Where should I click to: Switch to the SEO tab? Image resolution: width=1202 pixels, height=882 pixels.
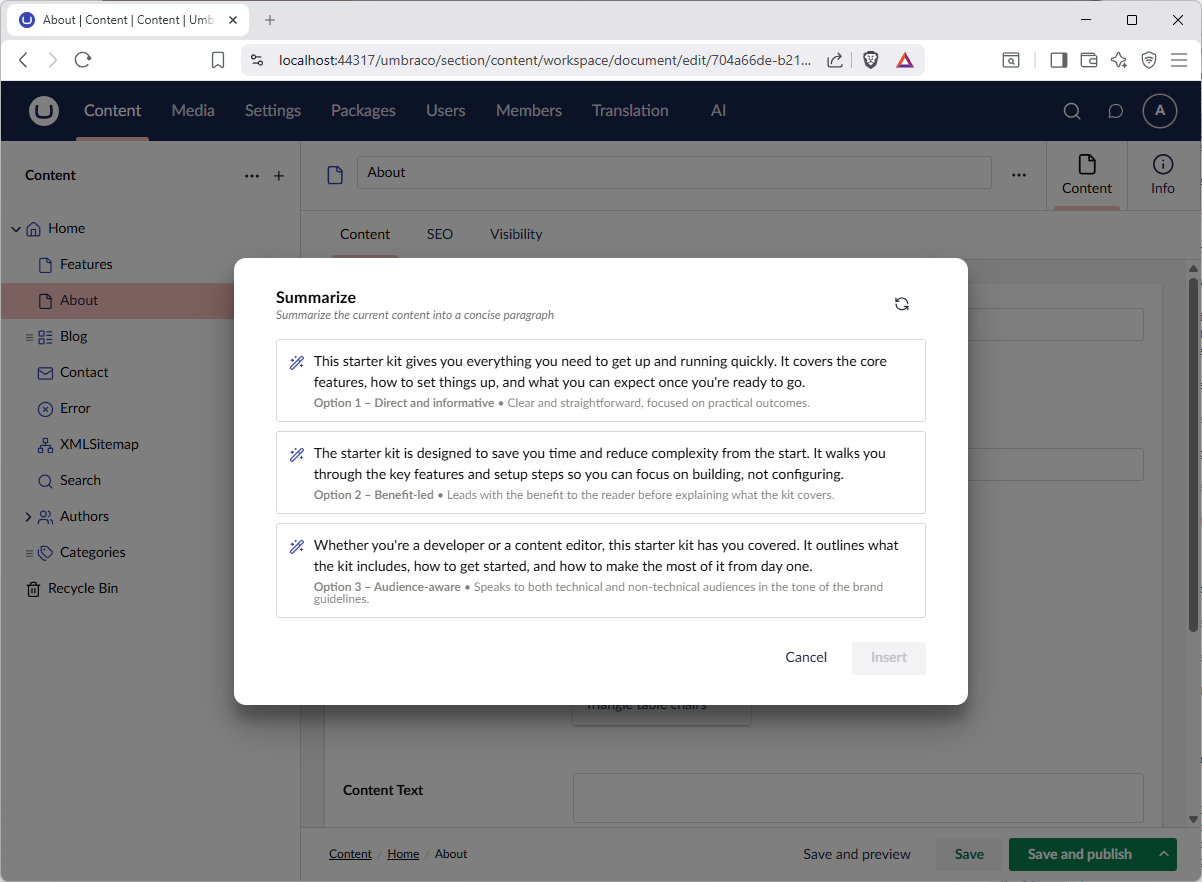439,234
